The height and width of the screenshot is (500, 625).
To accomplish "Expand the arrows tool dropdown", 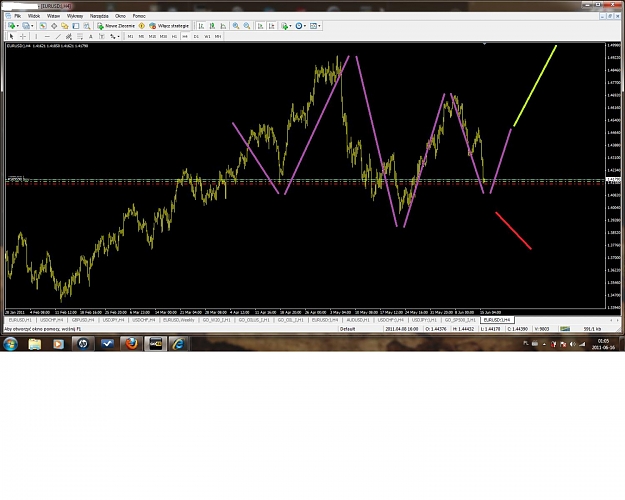I will click(x=118, y=36).
